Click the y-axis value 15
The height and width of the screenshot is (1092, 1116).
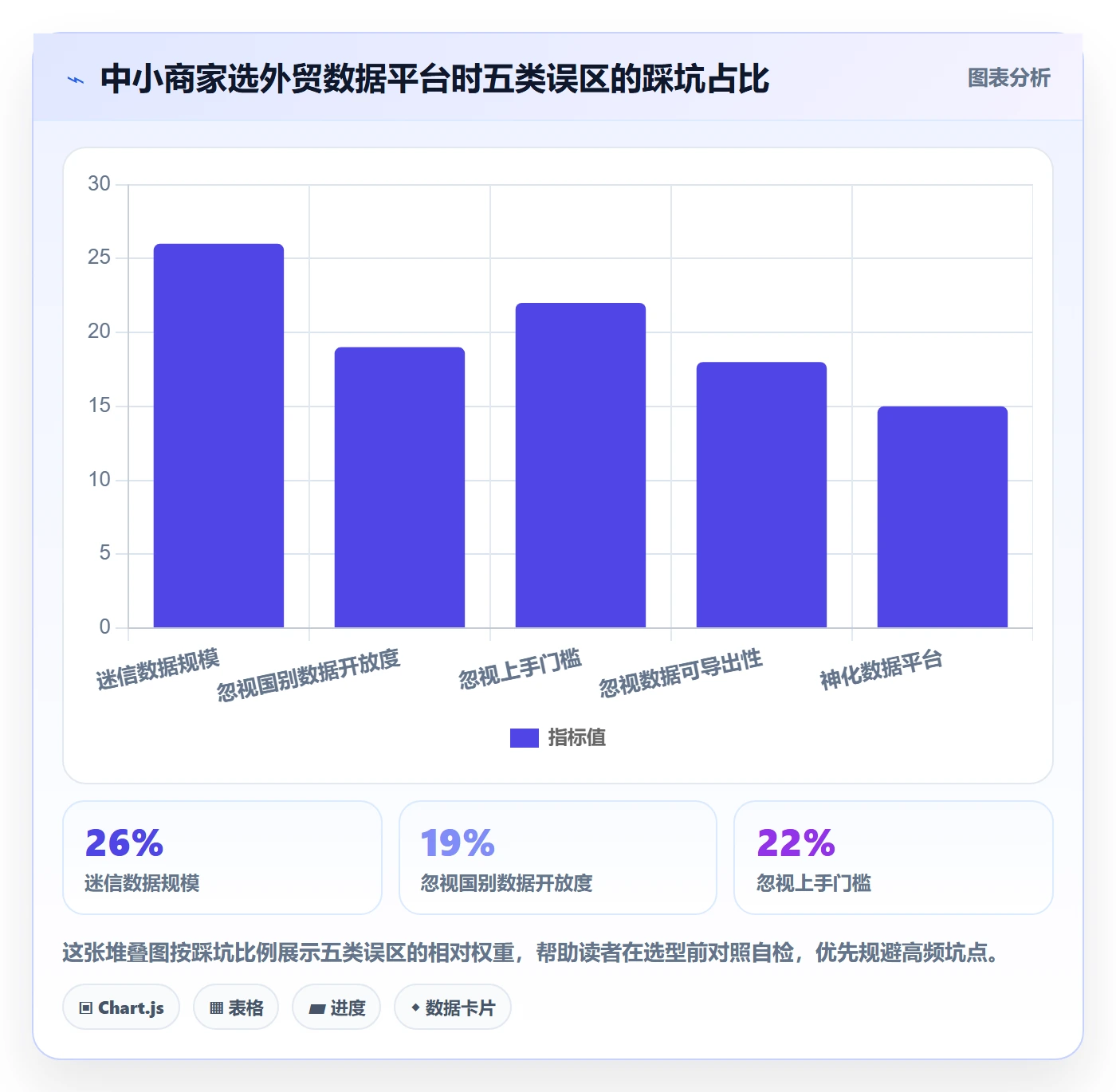point(99,406)
